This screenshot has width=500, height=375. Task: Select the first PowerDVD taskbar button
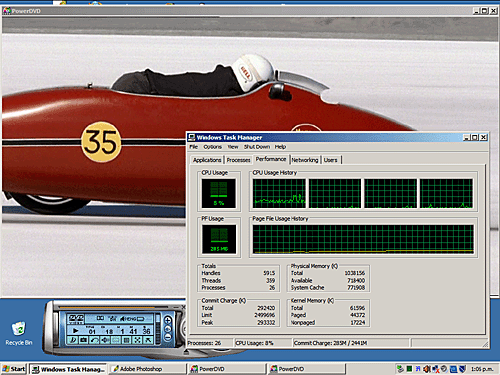pyautogui.click(x=227, y=369)
